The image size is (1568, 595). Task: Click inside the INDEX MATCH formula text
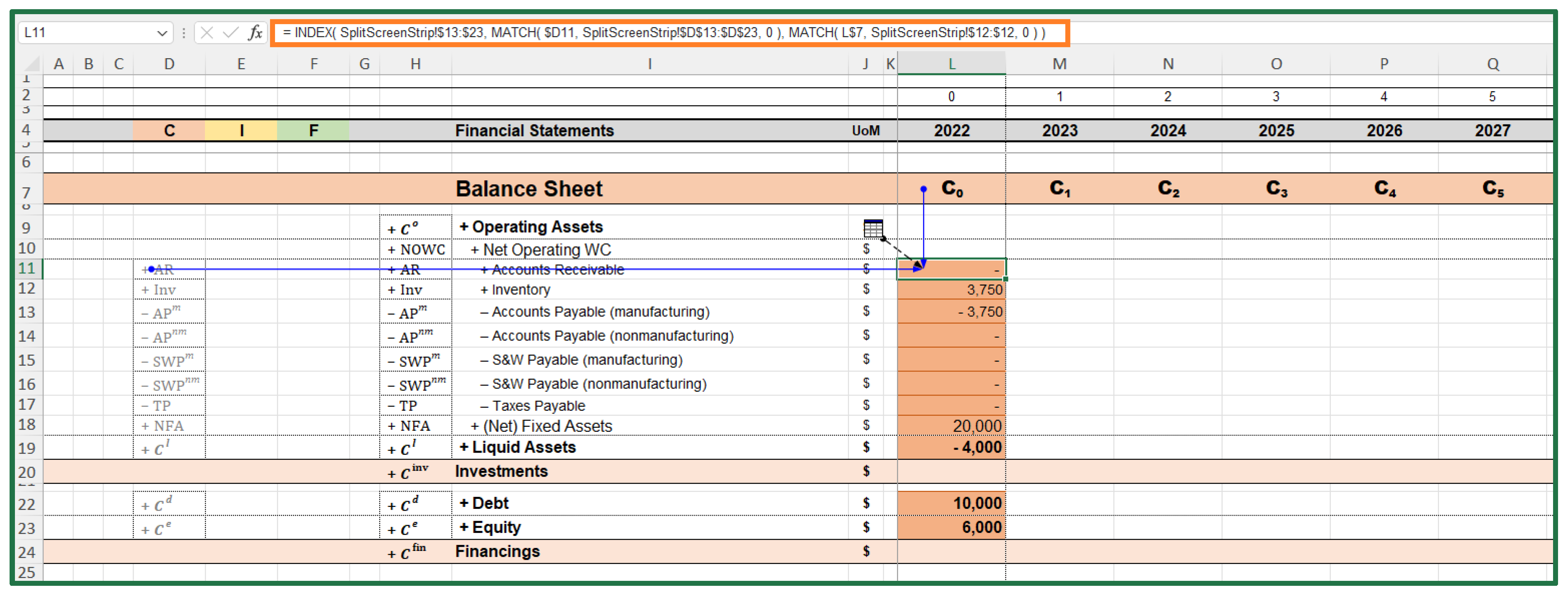tap(663, 33)
